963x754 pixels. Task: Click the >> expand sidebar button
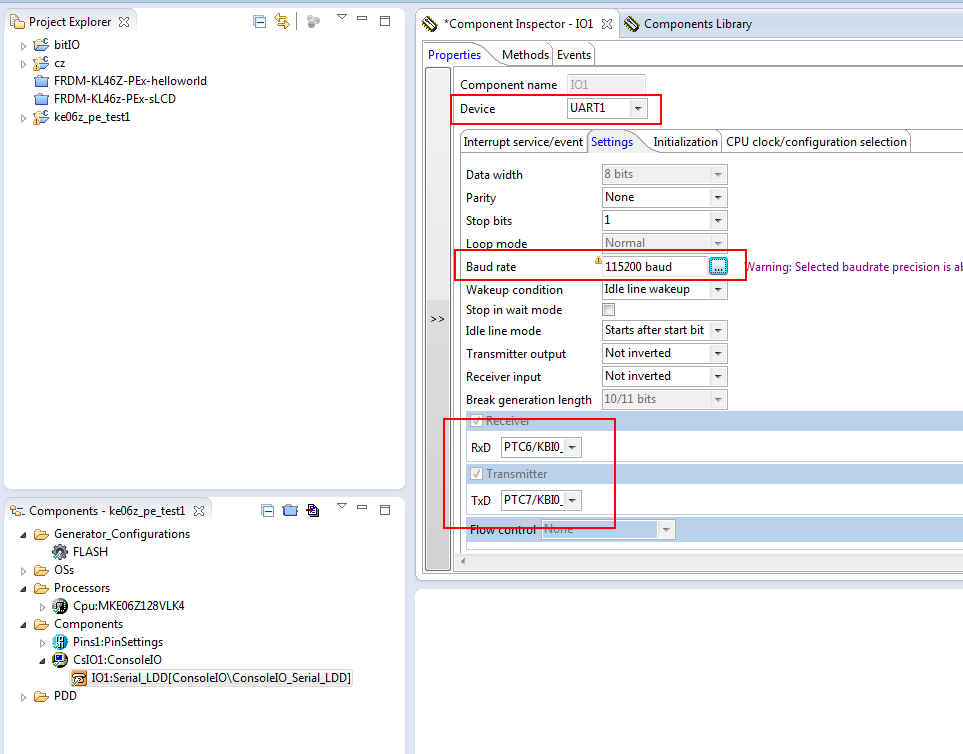tap(437, 319)
